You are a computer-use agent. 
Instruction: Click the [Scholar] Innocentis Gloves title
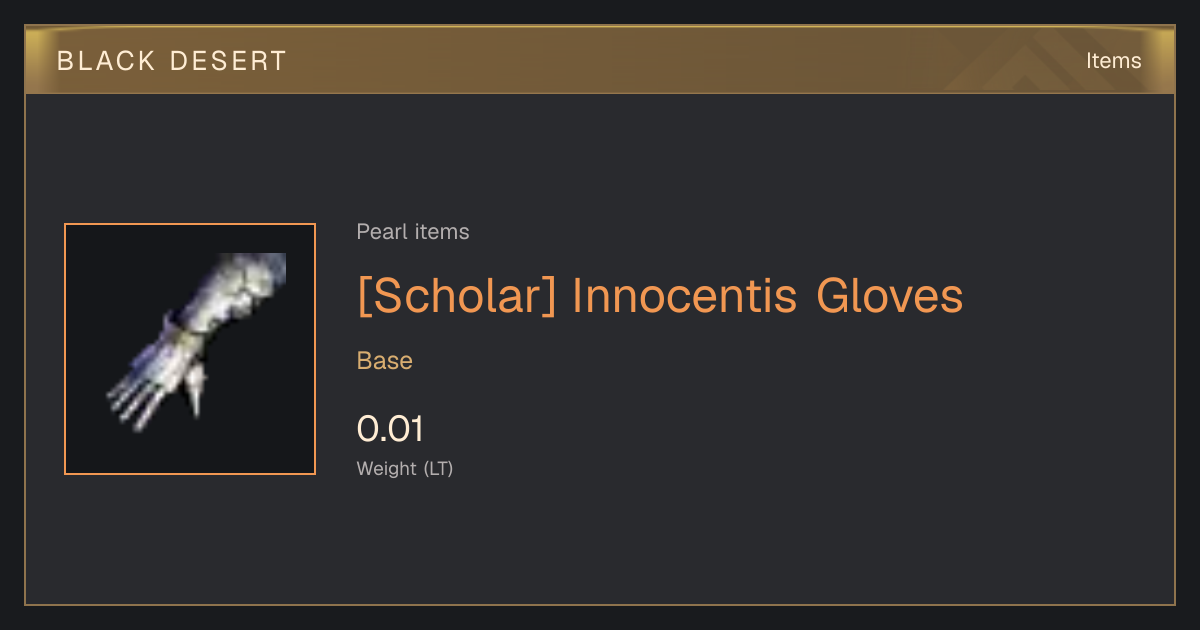click(660, 296)
